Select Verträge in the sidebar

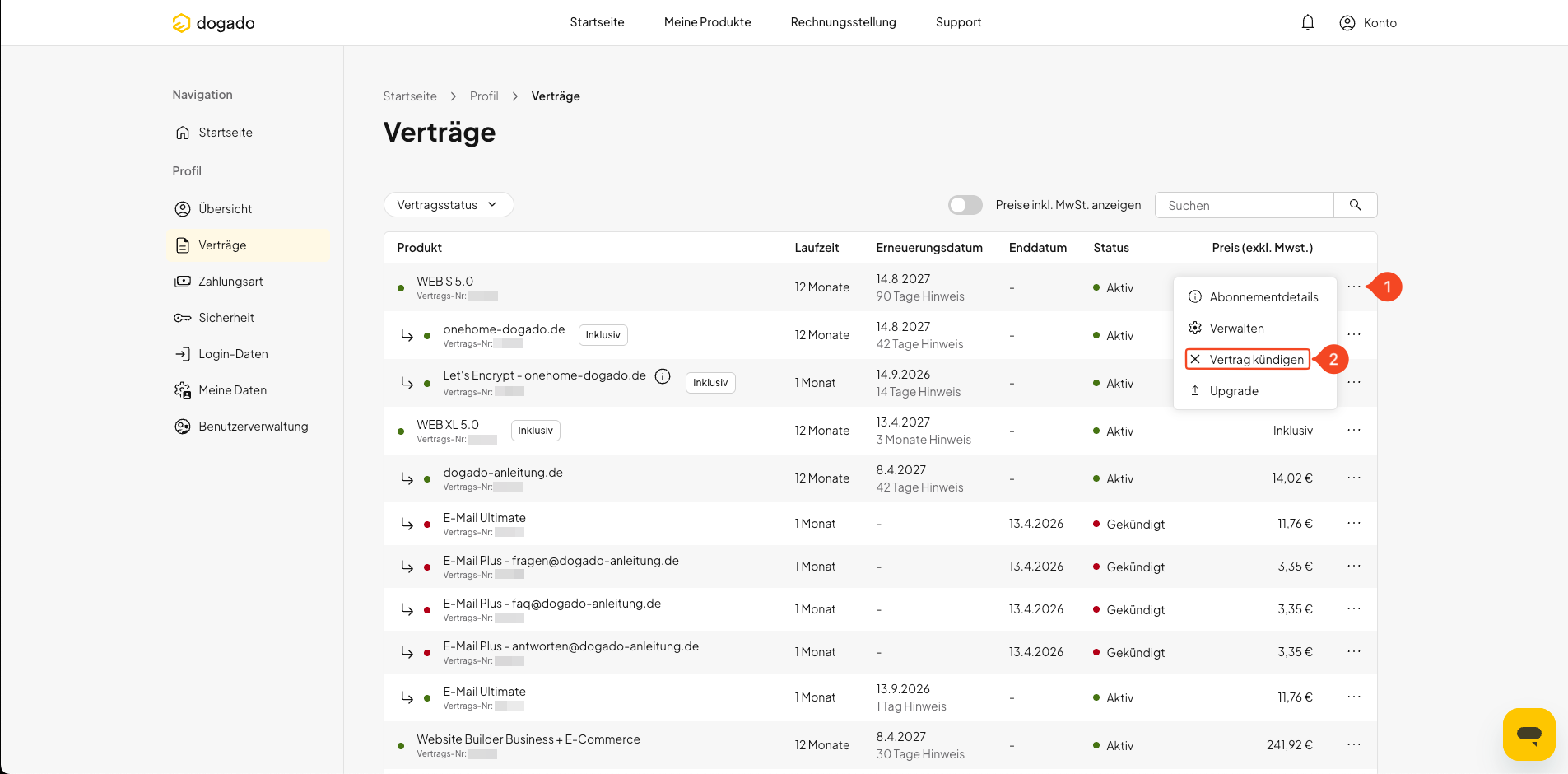click(248, 245)
